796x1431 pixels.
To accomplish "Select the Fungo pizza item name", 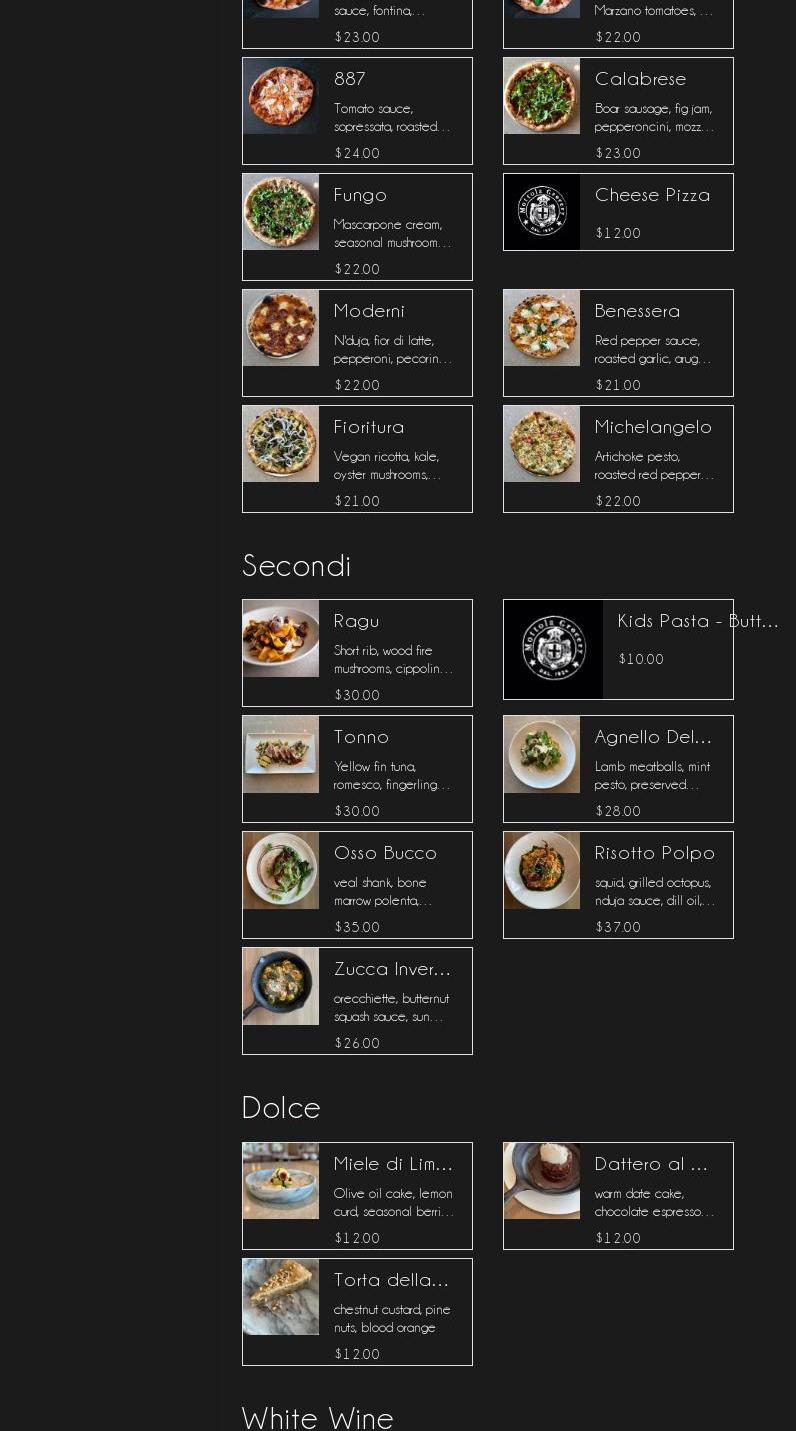I will pos(360,195).
